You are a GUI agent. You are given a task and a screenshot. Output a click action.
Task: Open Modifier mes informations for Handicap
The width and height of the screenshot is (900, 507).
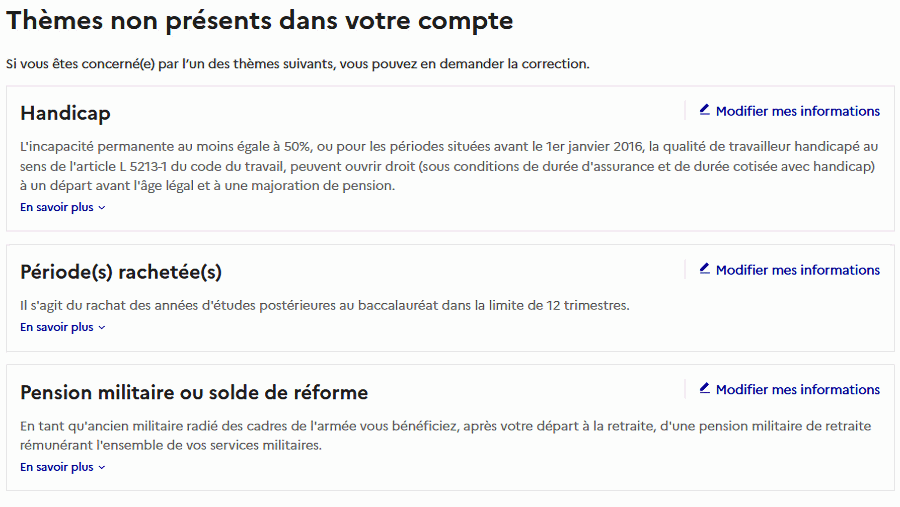pyautogui.click(x=797, y=111)
